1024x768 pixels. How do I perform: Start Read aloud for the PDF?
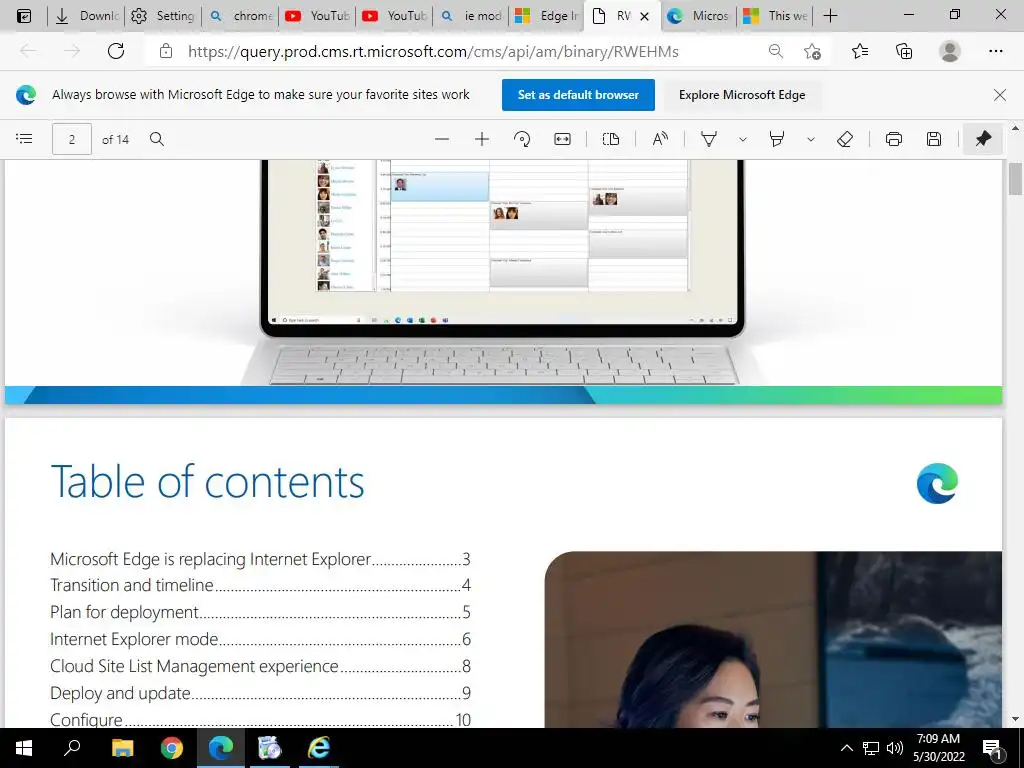(660, 138)
